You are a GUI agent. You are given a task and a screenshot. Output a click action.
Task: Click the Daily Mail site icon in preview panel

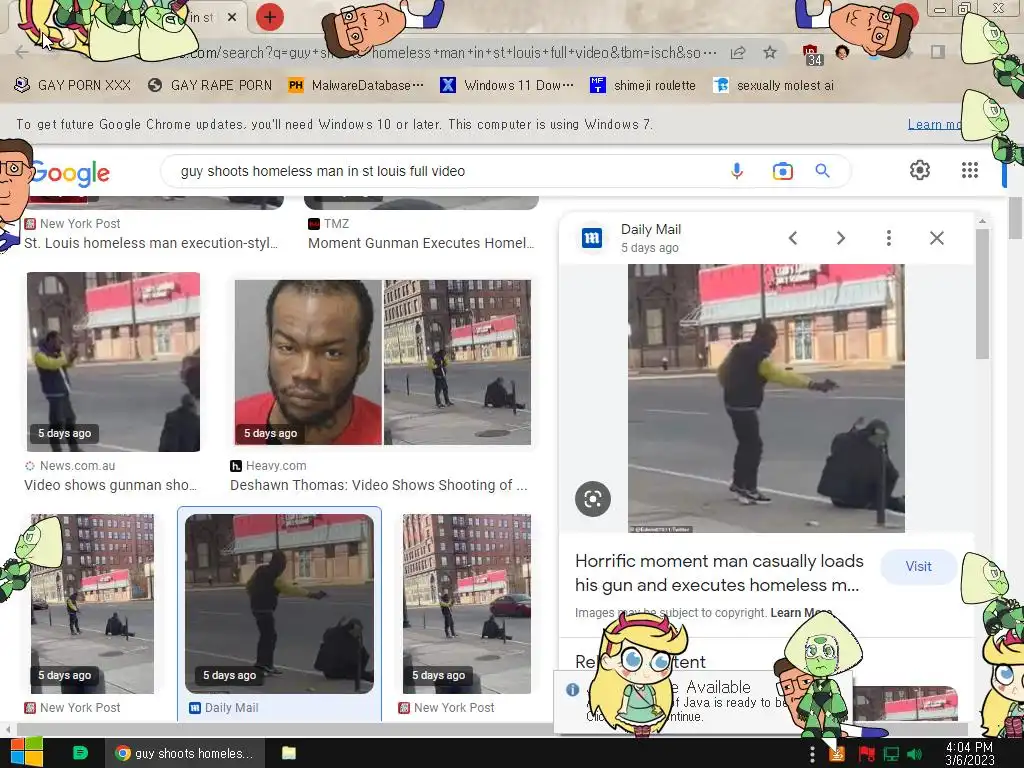pyautogui.click(x=592, y=238)
